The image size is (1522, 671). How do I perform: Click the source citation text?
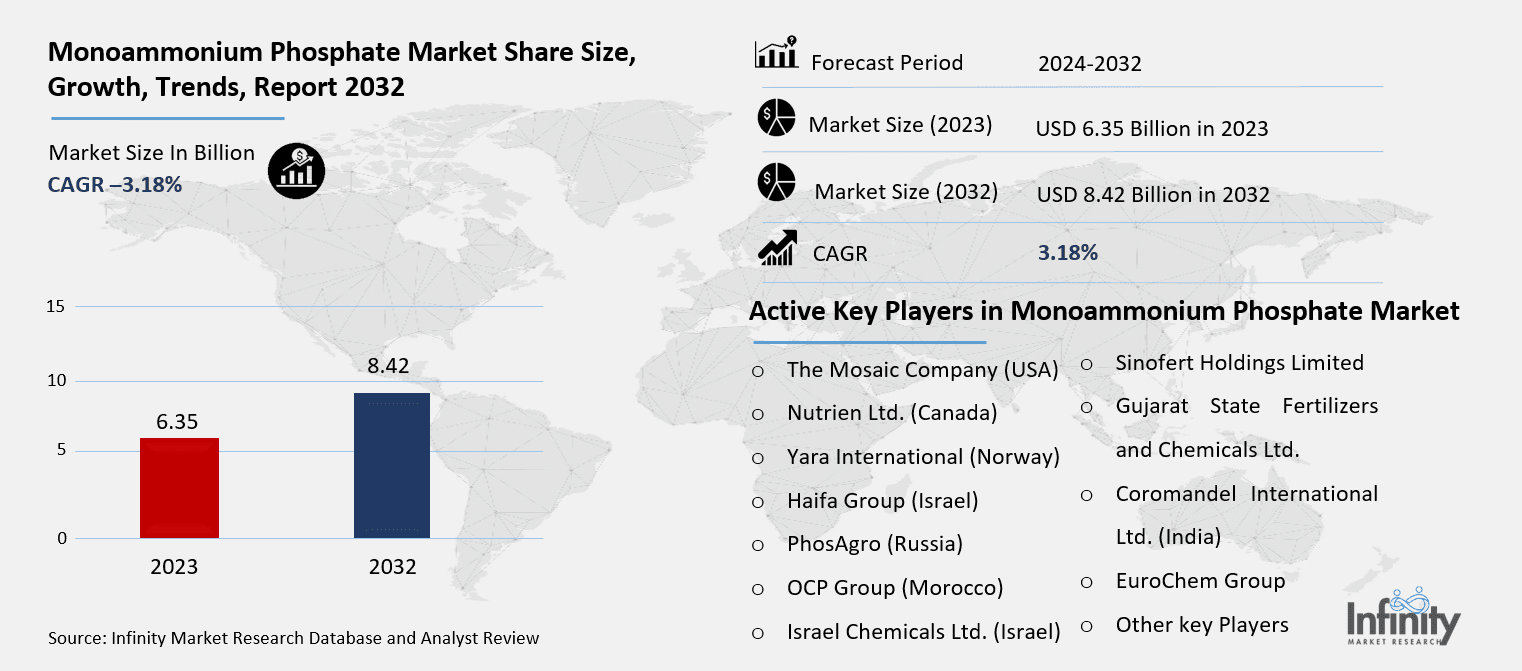pos(293,638)
